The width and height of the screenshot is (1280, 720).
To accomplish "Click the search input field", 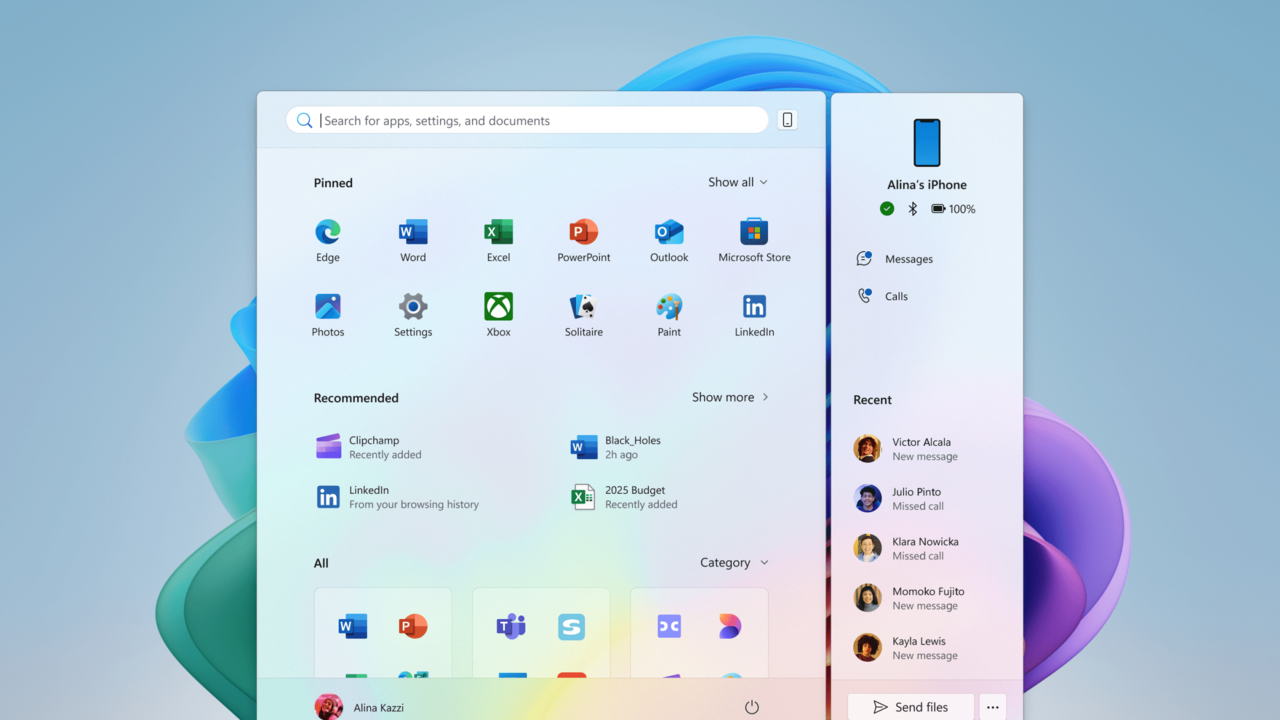I will [528, 120].
